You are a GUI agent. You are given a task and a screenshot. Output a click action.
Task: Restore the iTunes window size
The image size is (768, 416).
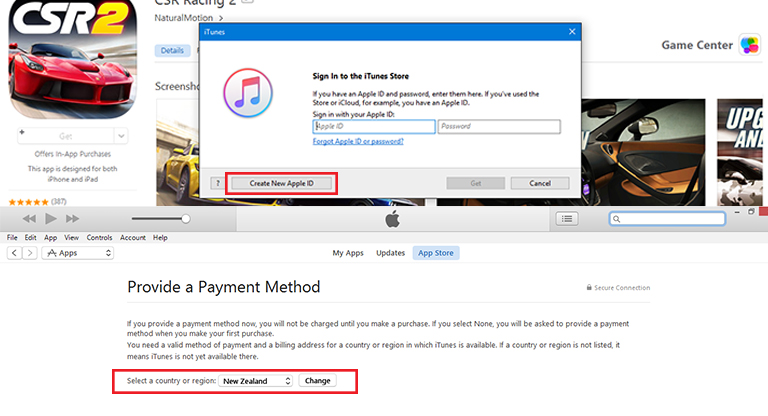tap(751, 212)
